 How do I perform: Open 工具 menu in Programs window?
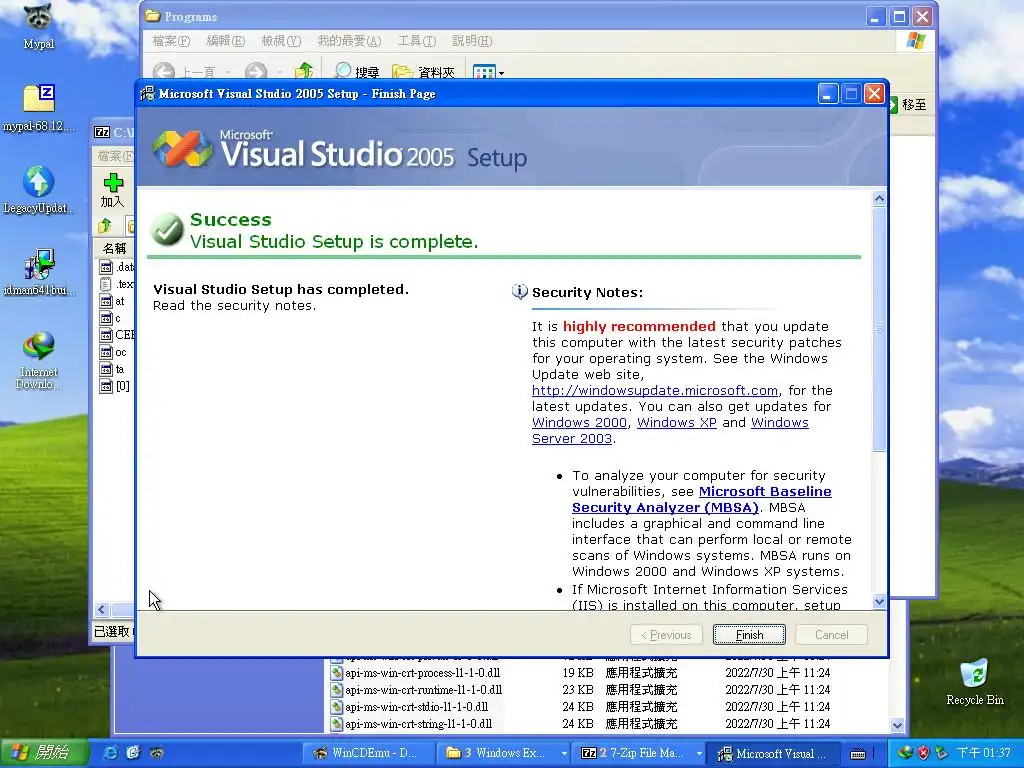tap(417, 41)
